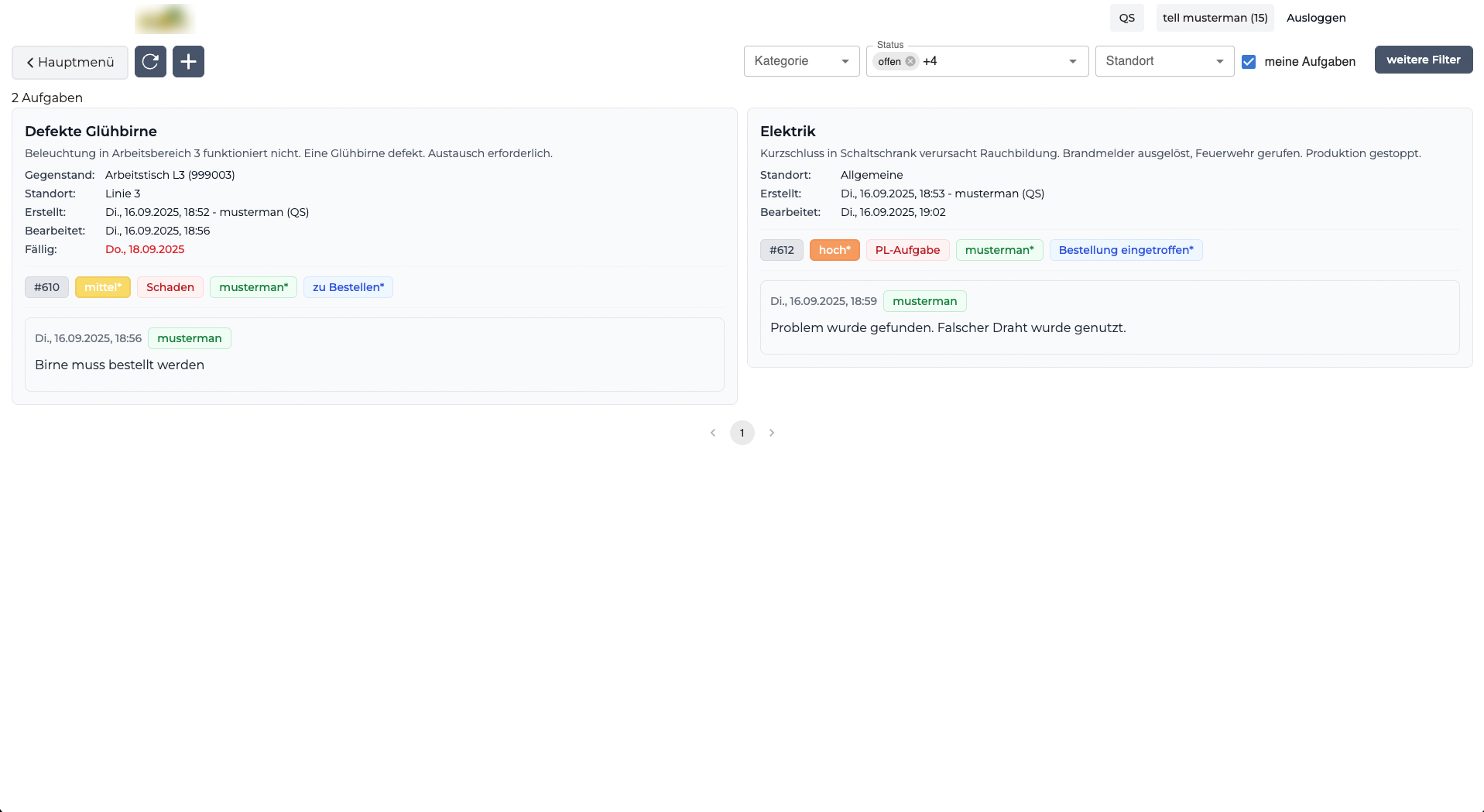Open the 'Defekte Glühbirne' task card title
Image resolution: width=1484 pixels, height=812 pixels.
coord(91,132)
